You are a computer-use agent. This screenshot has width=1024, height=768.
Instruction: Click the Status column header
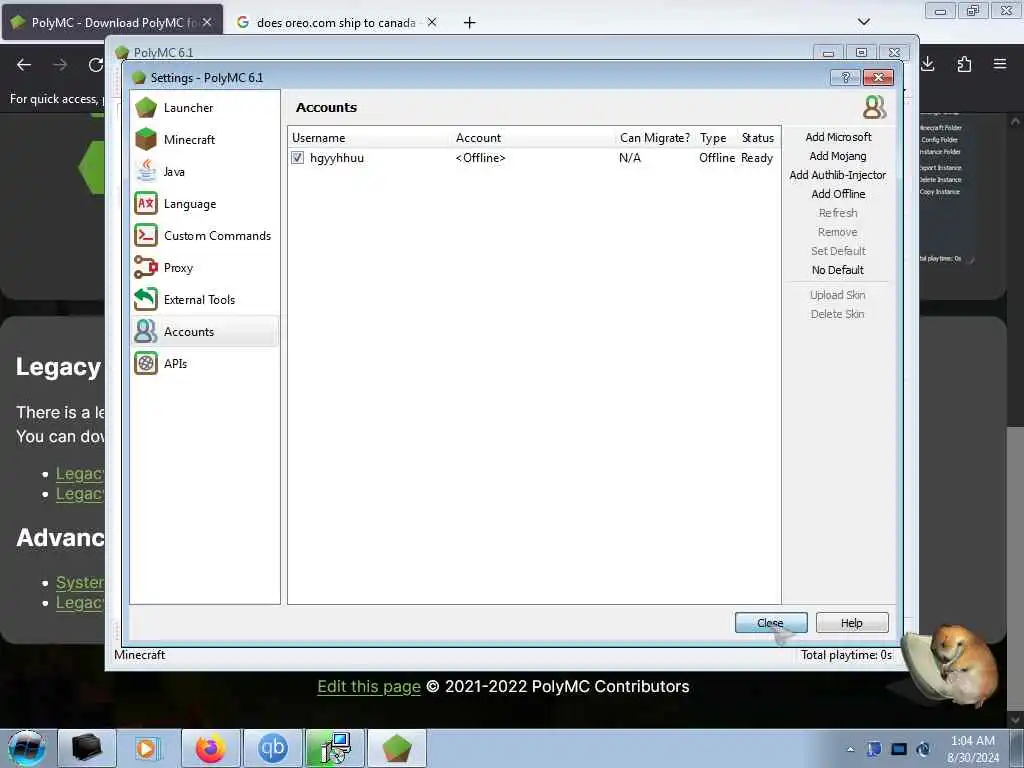pos(758,138)
